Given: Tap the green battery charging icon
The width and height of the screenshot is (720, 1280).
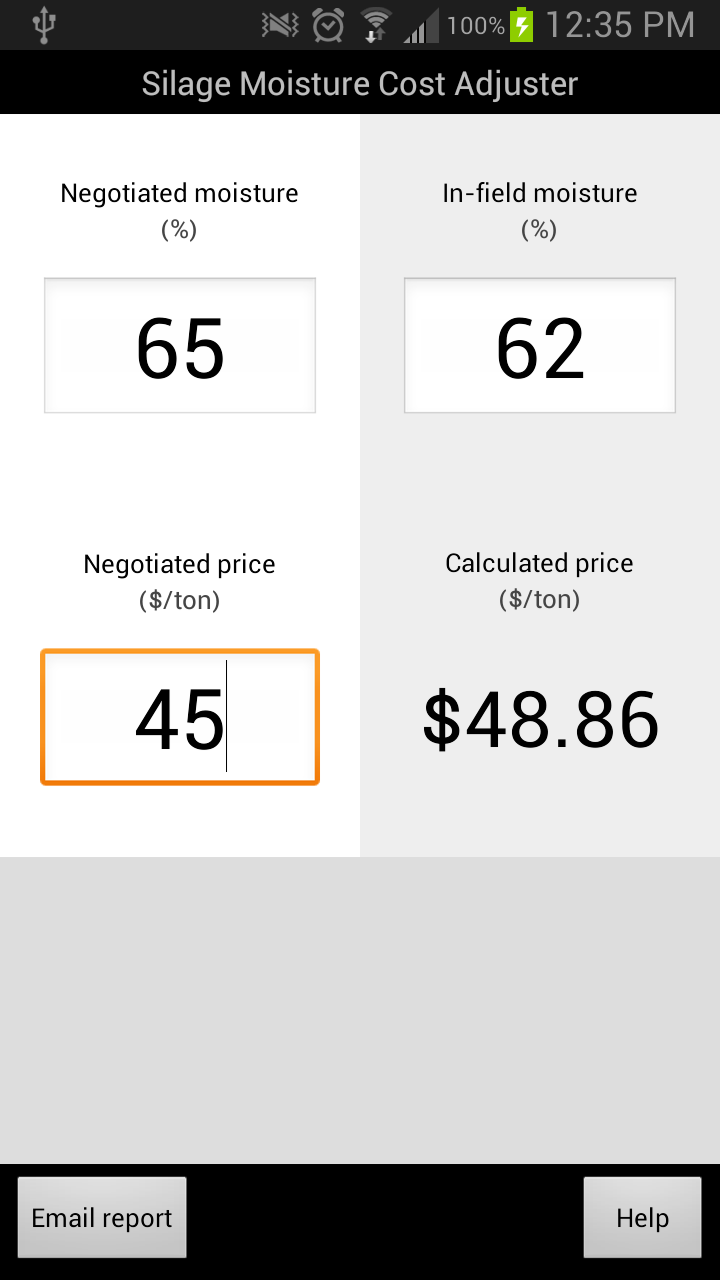Looking at the screenshot, I should (521, 25).
